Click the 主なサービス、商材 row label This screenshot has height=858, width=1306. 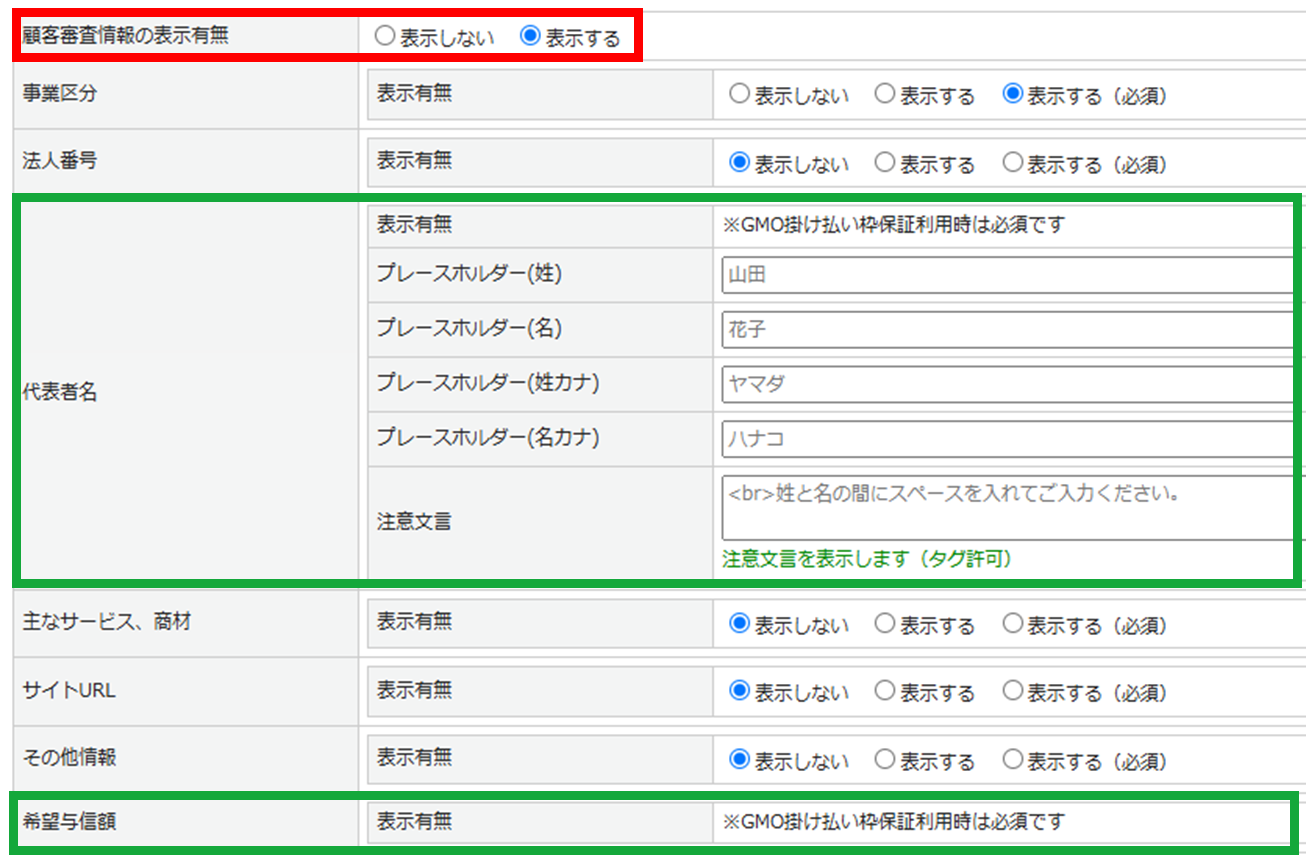coord(106,622)
